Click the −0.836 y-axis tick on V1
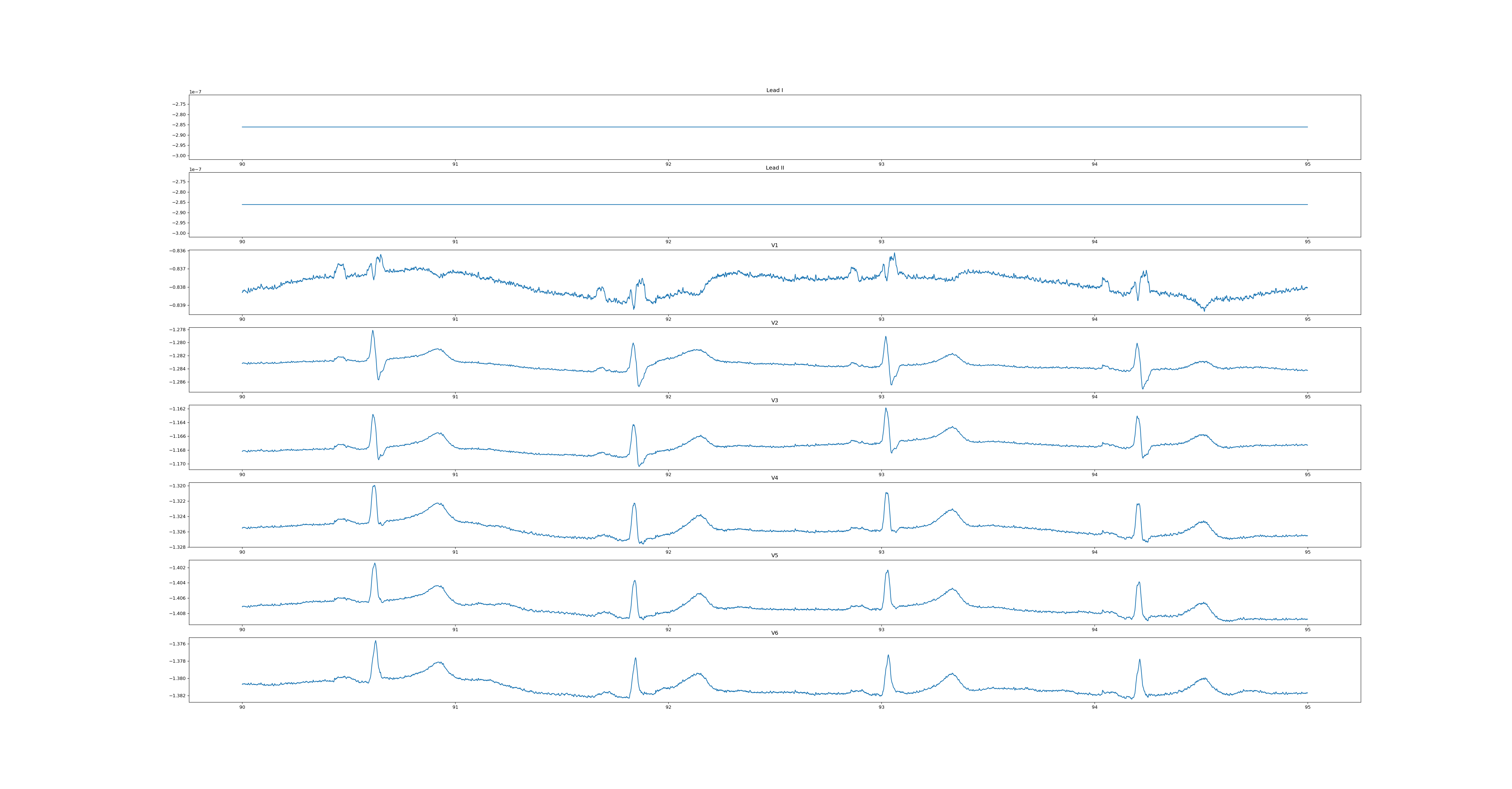1512x789 pixels. (x=177, y=251)
